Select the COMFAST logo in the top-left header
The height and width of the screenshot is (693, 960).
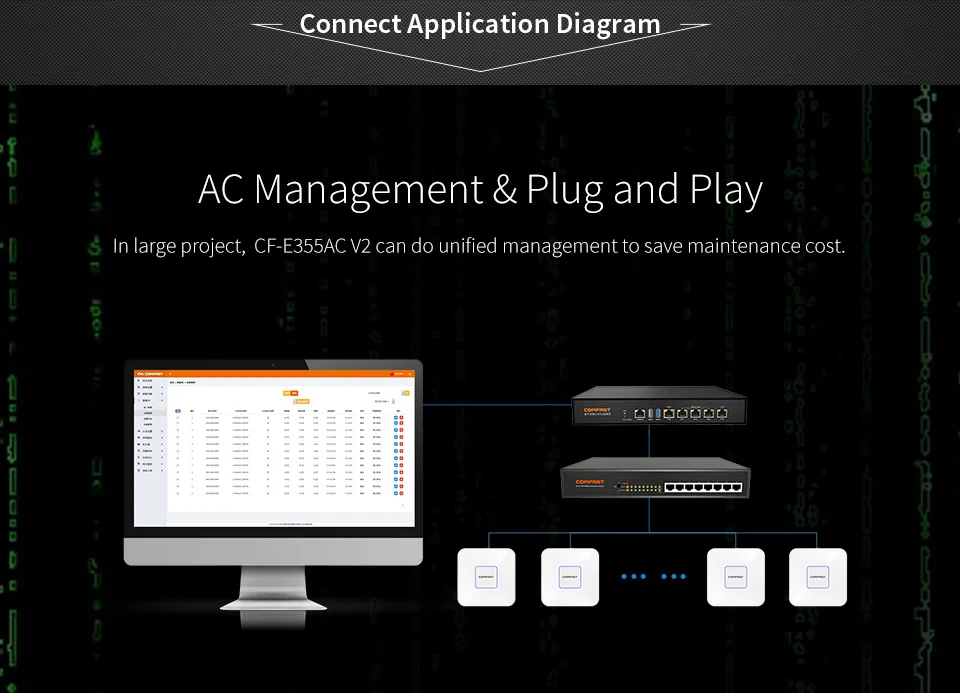[150, 373]
